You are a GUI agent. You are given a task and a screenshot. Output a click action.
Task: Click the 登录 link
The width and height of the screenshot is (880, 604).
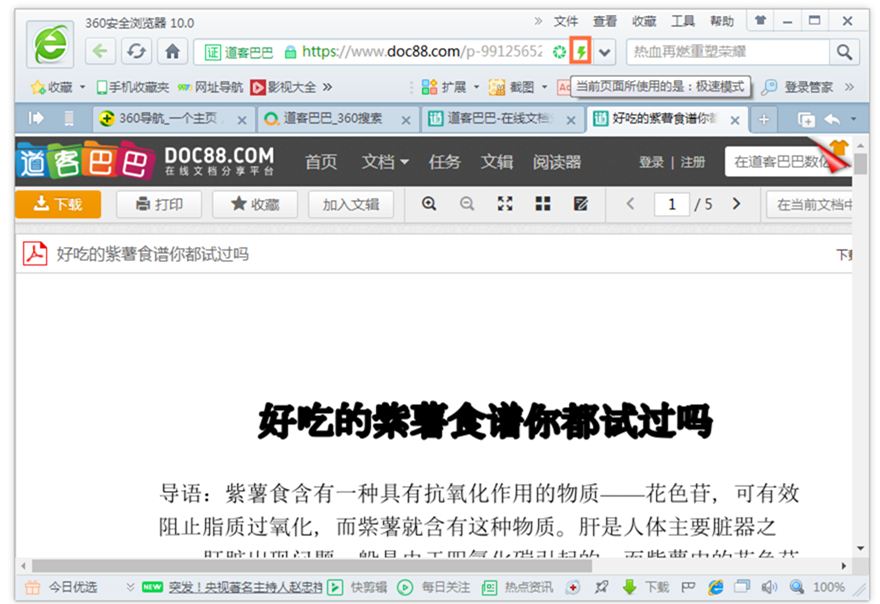click(x=651, y=162)
